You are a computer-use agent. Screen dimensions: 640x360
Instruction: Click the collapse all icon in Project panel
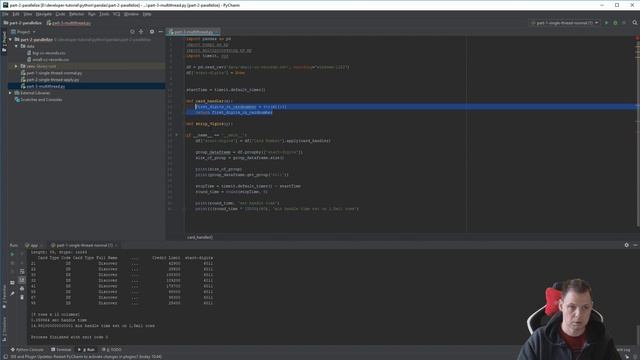(141, 31)
